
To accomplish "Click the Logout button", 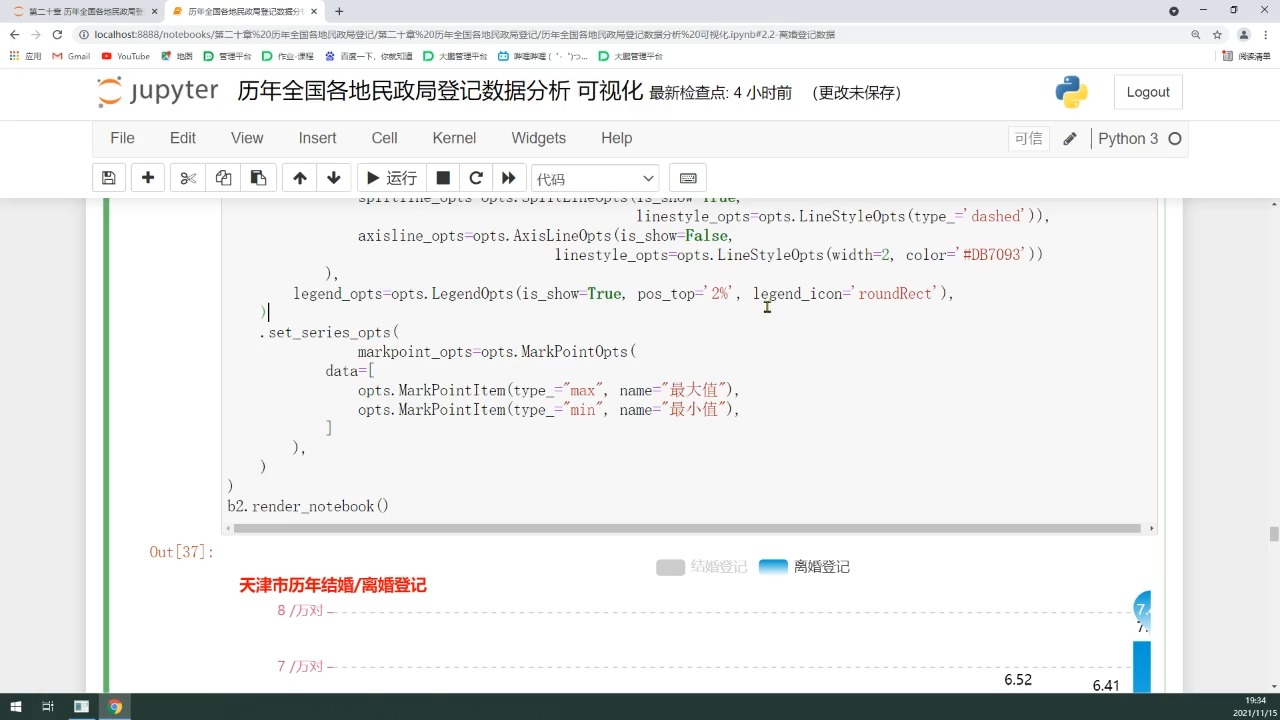I will click(x=1148, y=92).
